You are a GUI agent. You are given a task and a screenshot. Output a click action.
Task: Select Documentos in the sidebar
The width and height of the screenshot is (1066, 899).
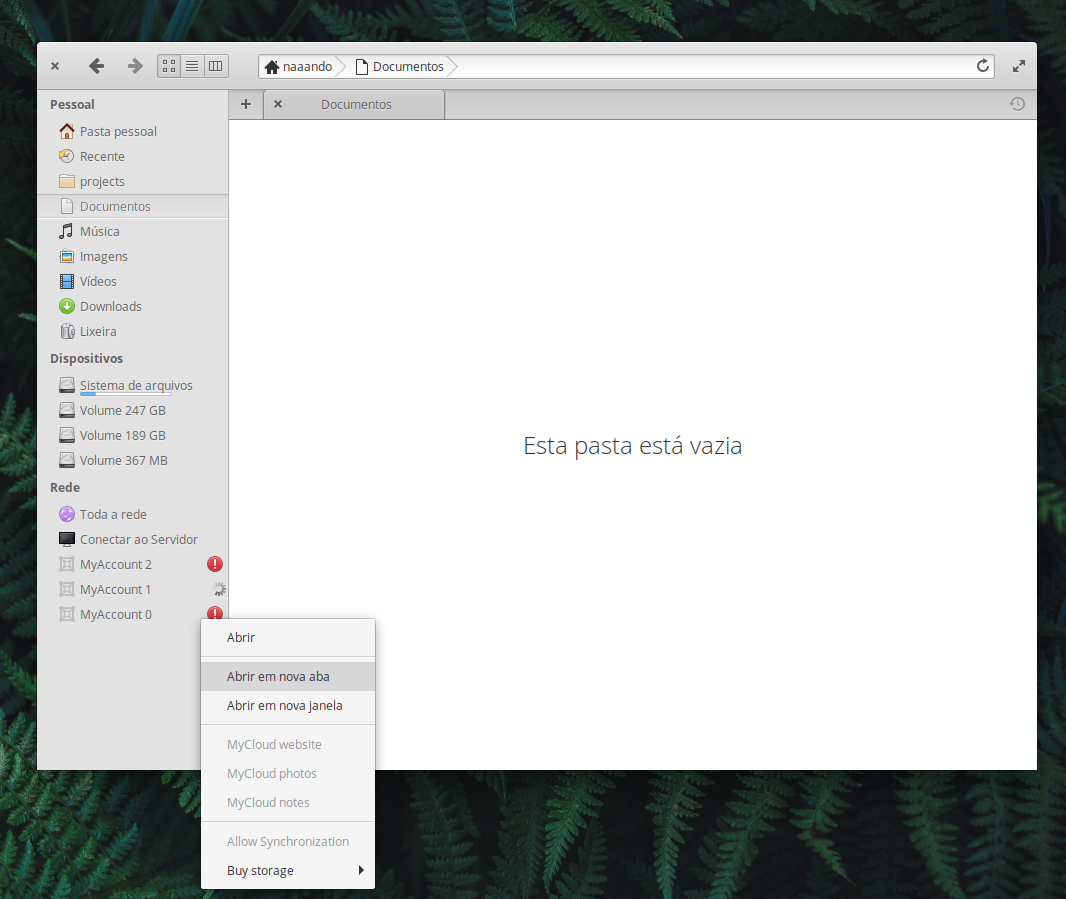(x=133, y=207)
